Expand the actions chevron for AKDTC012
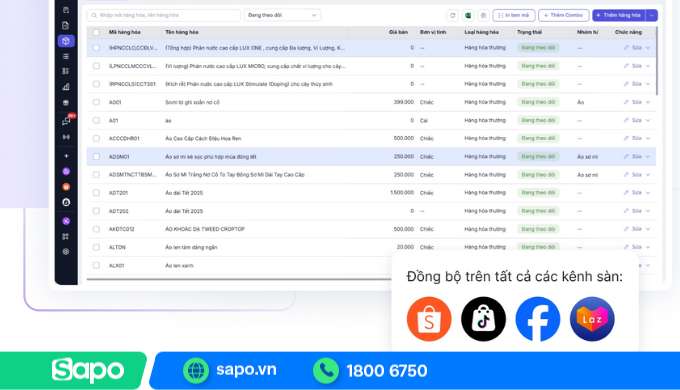The width and height of the screenshot is (680, 390). pyautogui.click(x=648, y=229)
